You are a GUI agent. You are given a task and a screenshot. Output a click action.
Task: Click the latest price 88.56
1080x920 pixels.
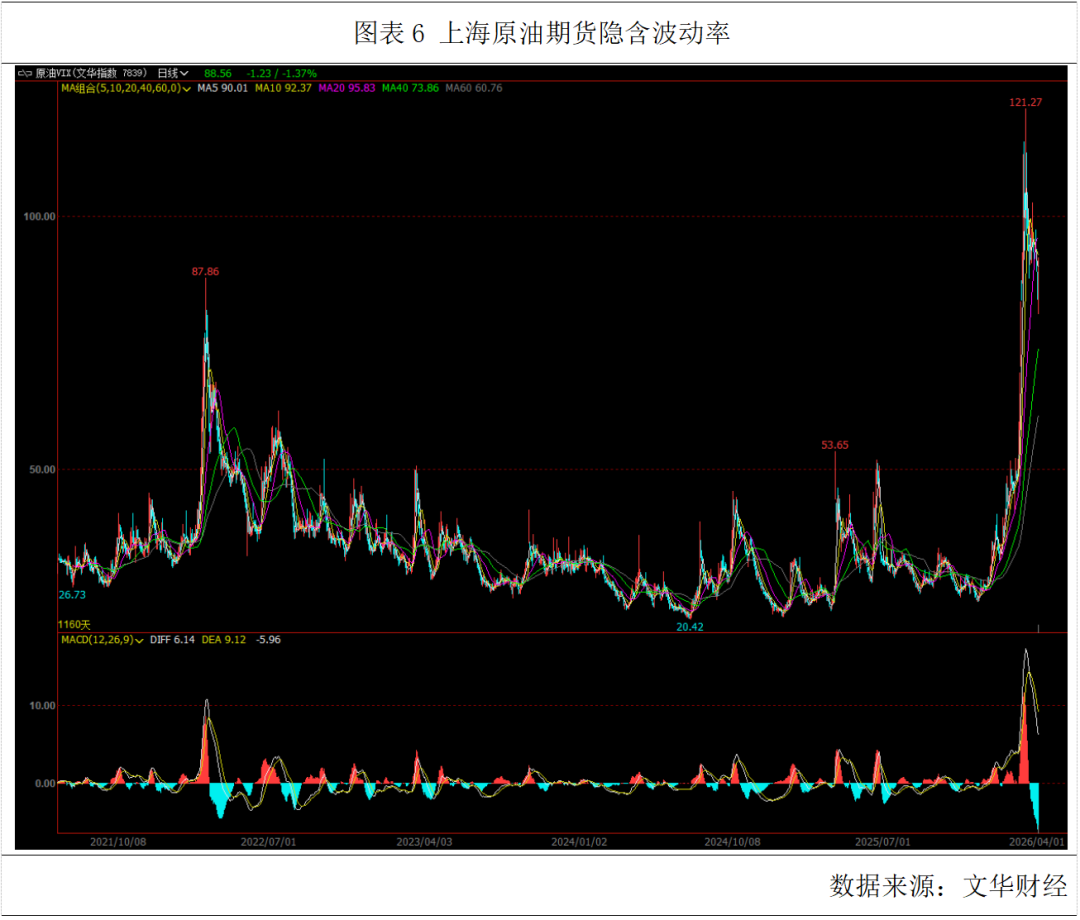218,73
